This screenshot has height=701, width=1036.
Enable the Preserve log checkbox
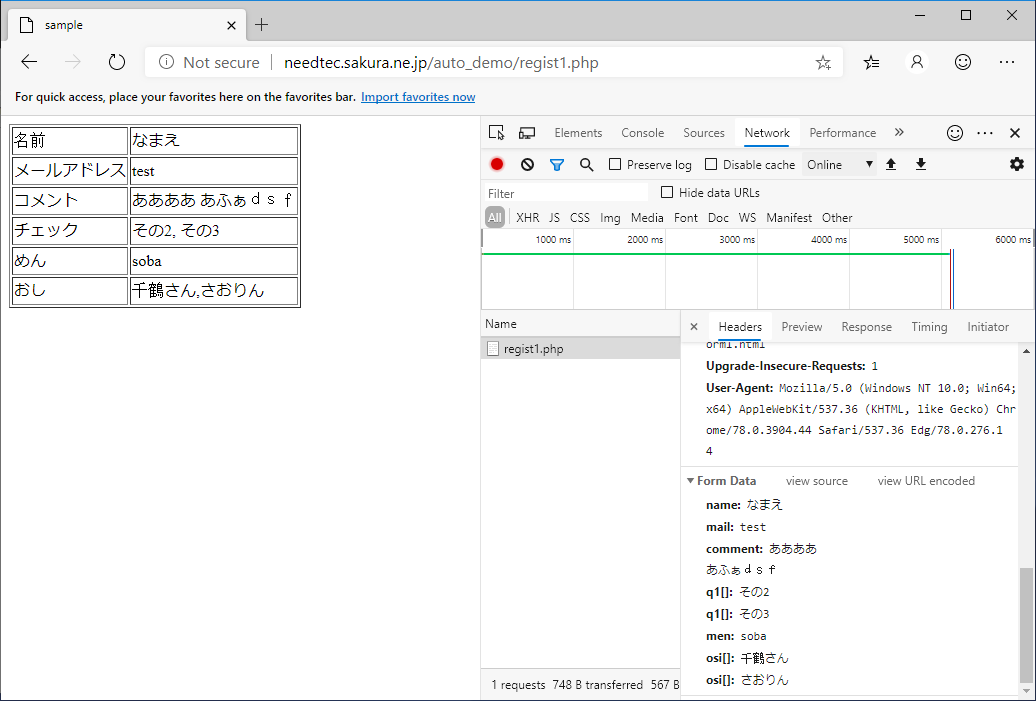click(615, 164)
